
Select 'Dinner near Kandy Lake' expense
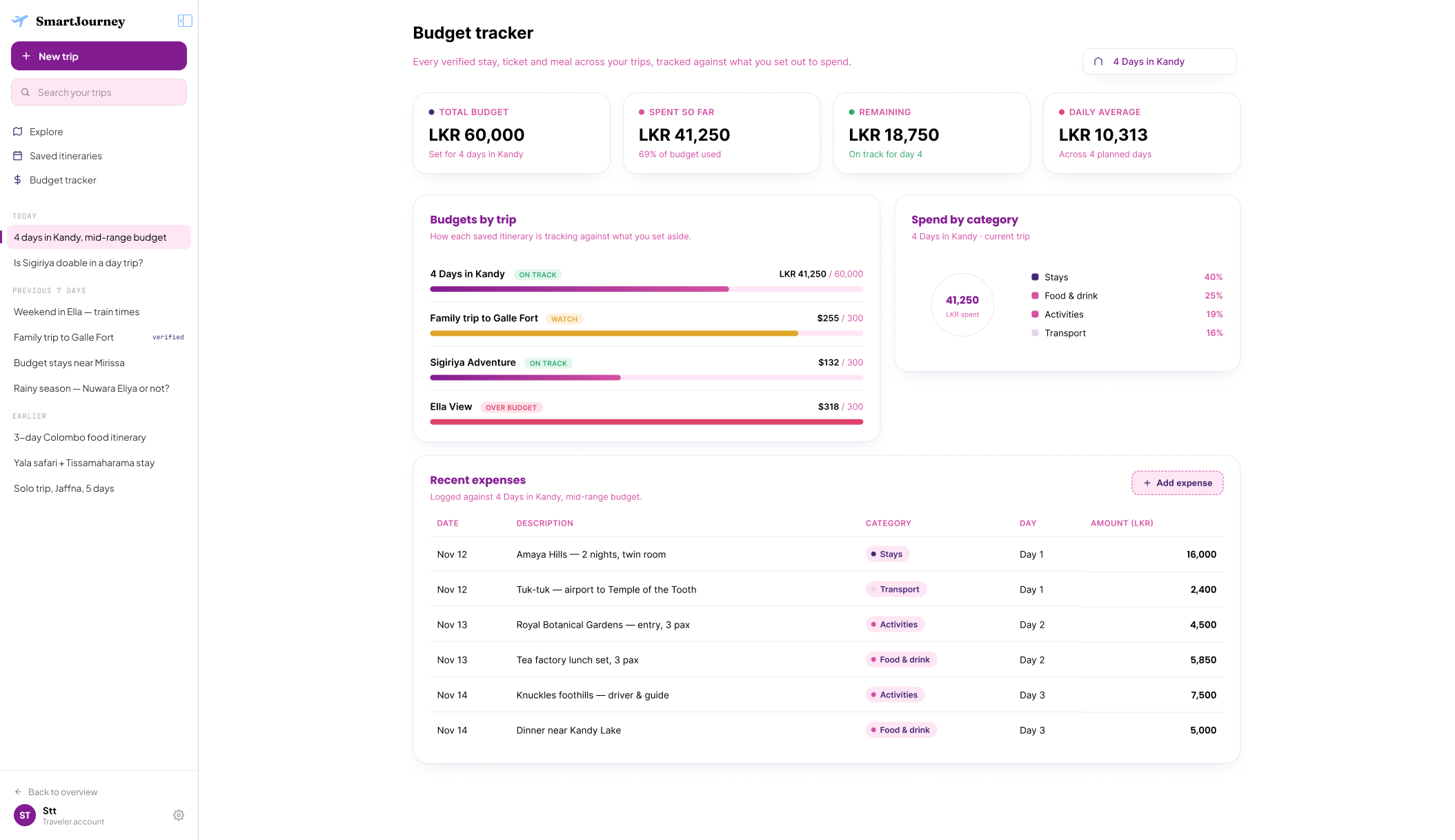pyautogui.click(x=568, y=730)
